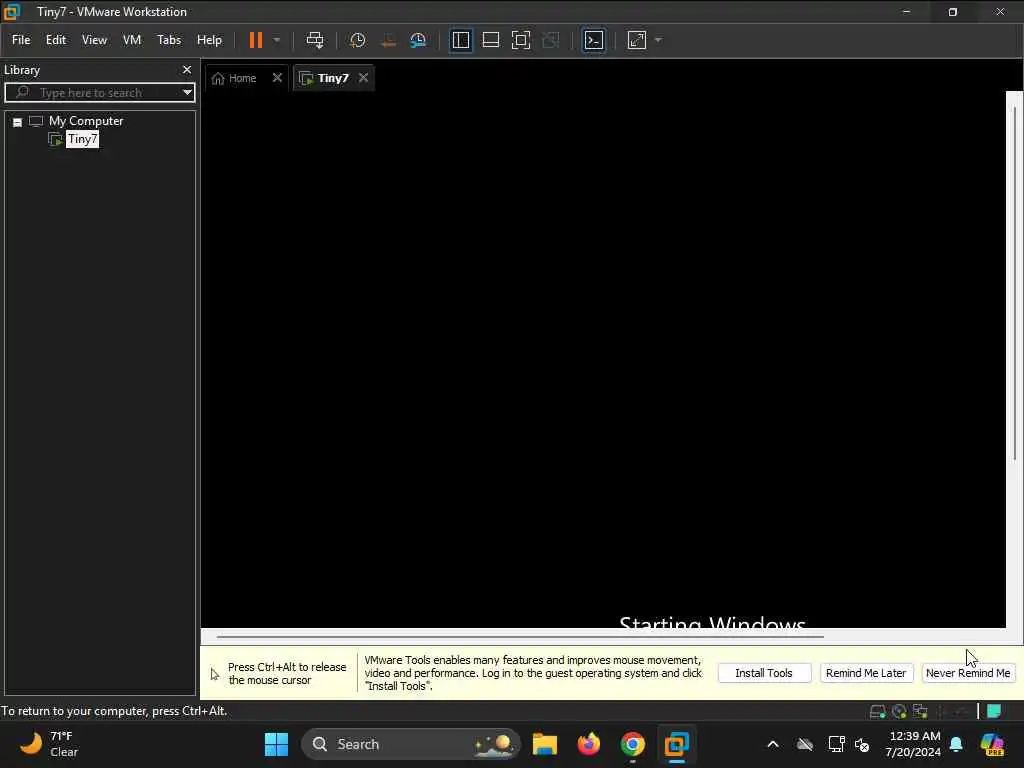Click the network display tray icon
Viewport: 1024px width, 768px height.
coord(836,744)
